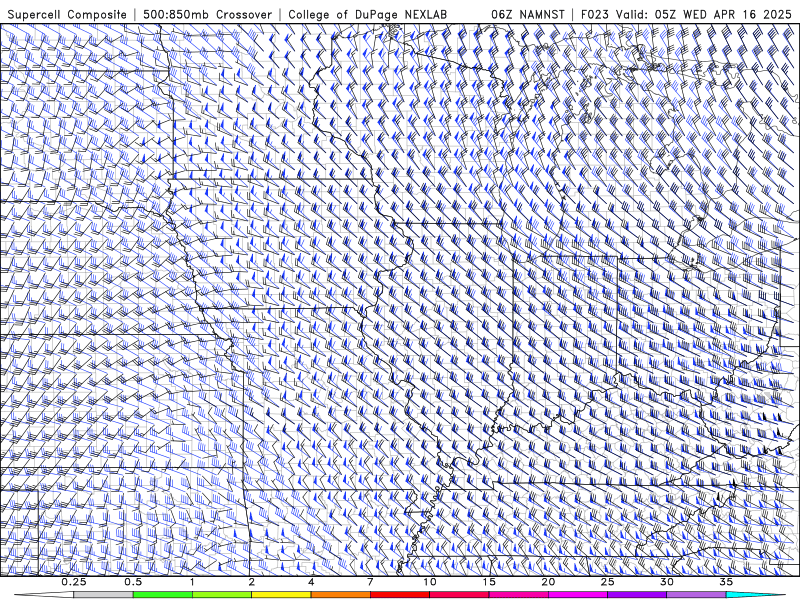This screenshot has height=600, width=800.
Task: Select the green 0.5–1 color bar segment
Action: [x=163, y=595]
